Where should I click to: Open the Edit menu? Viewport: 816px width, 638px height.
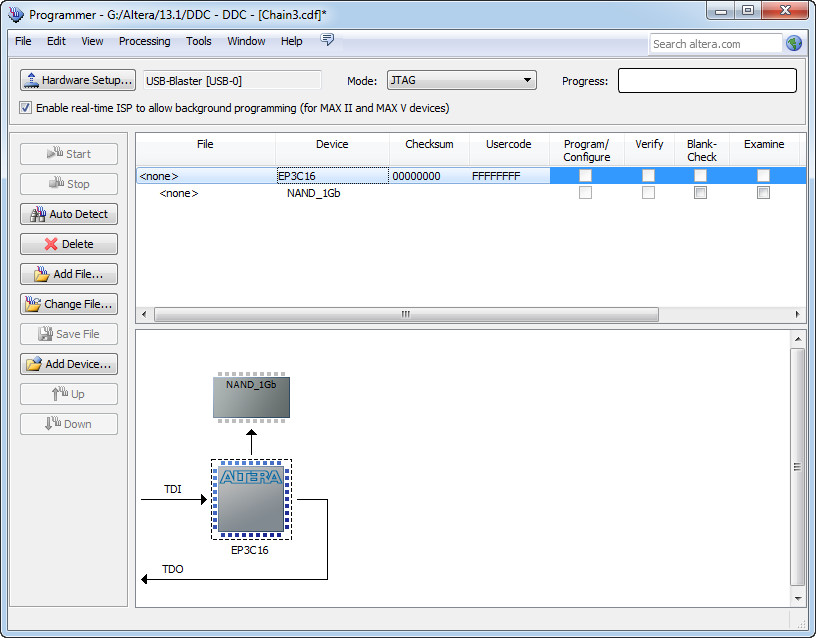(x=56, y=41)
